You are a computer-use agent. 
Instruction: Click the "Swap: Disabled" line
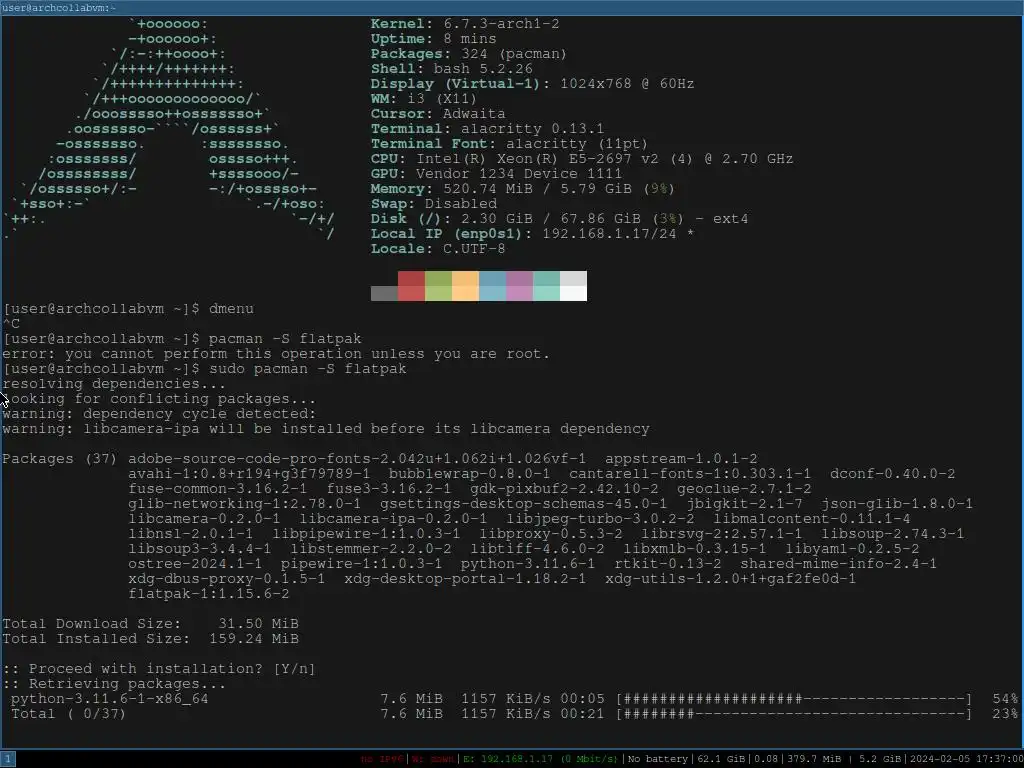[x=434, y=204]
